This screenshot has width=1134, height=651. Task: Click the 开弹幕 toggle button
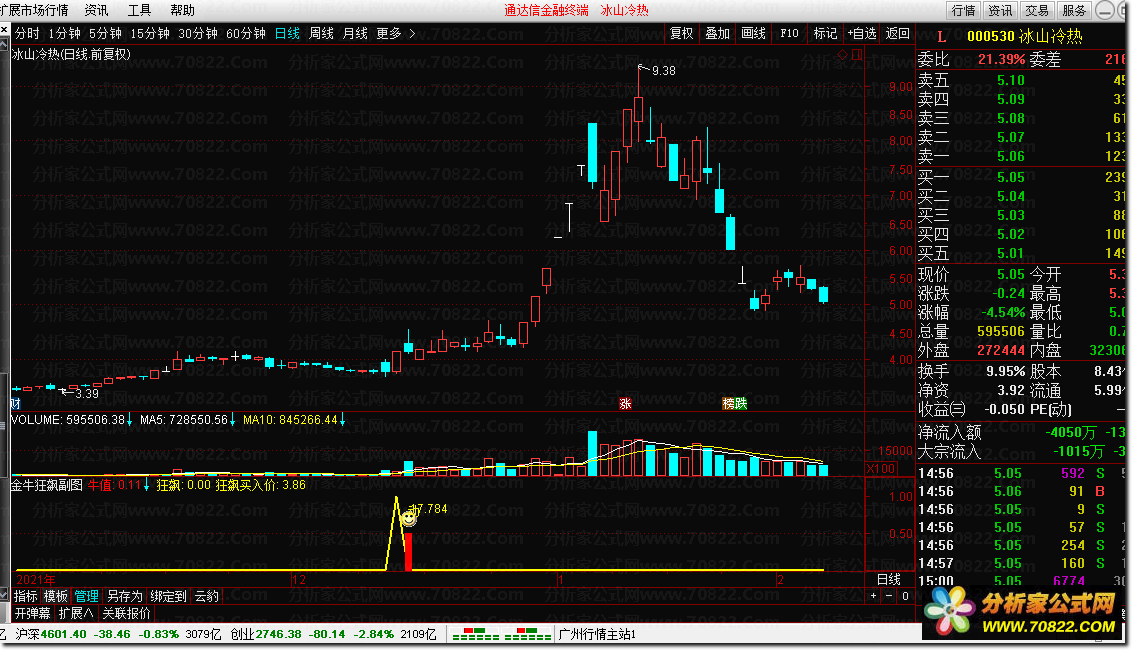(33, 613)
